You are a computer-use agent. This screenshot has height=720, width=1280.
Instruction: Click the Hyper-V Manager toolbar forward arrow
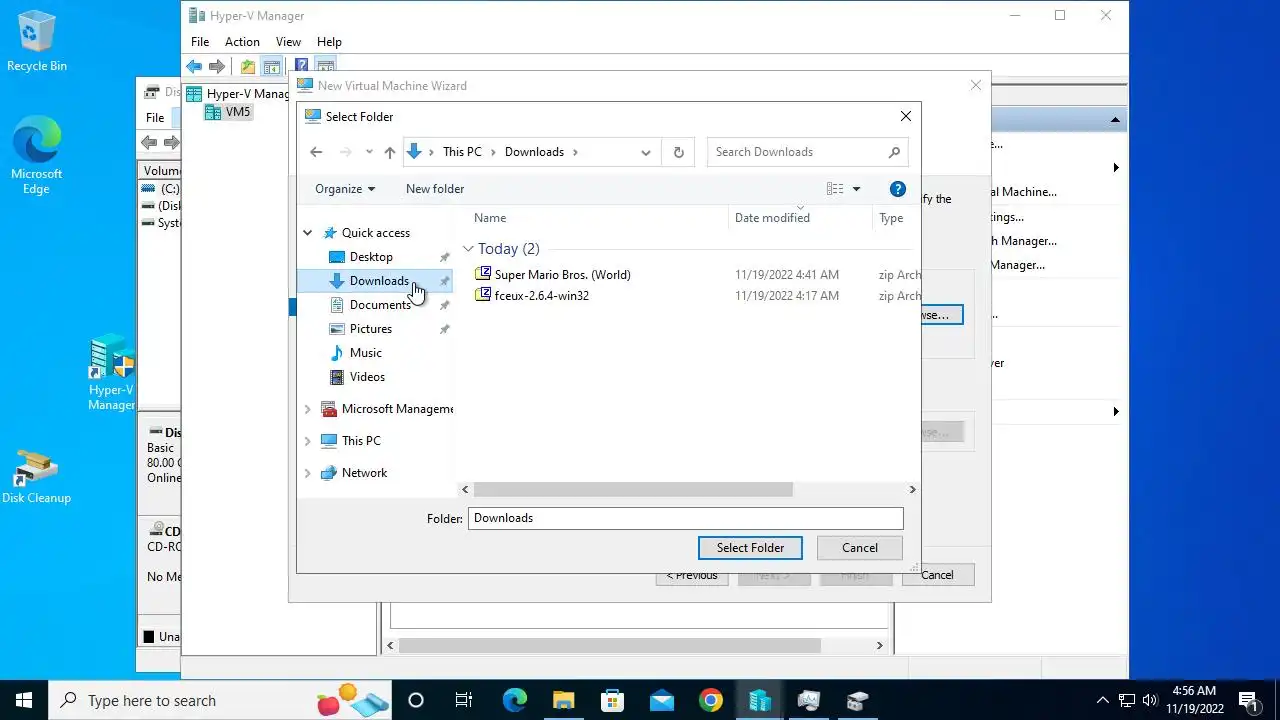click(216, 67)
